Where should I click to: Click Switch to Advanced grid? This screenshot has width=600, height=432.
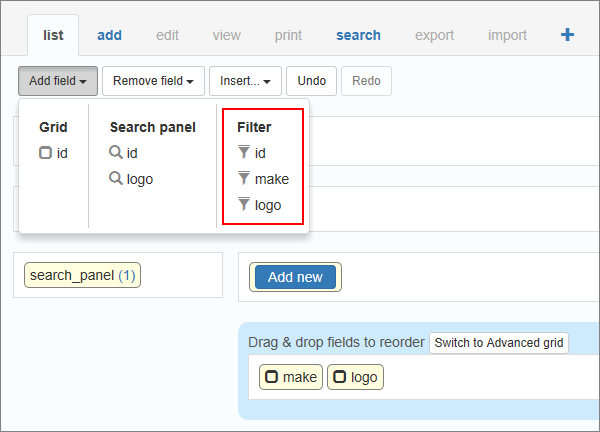pos(499,342)
